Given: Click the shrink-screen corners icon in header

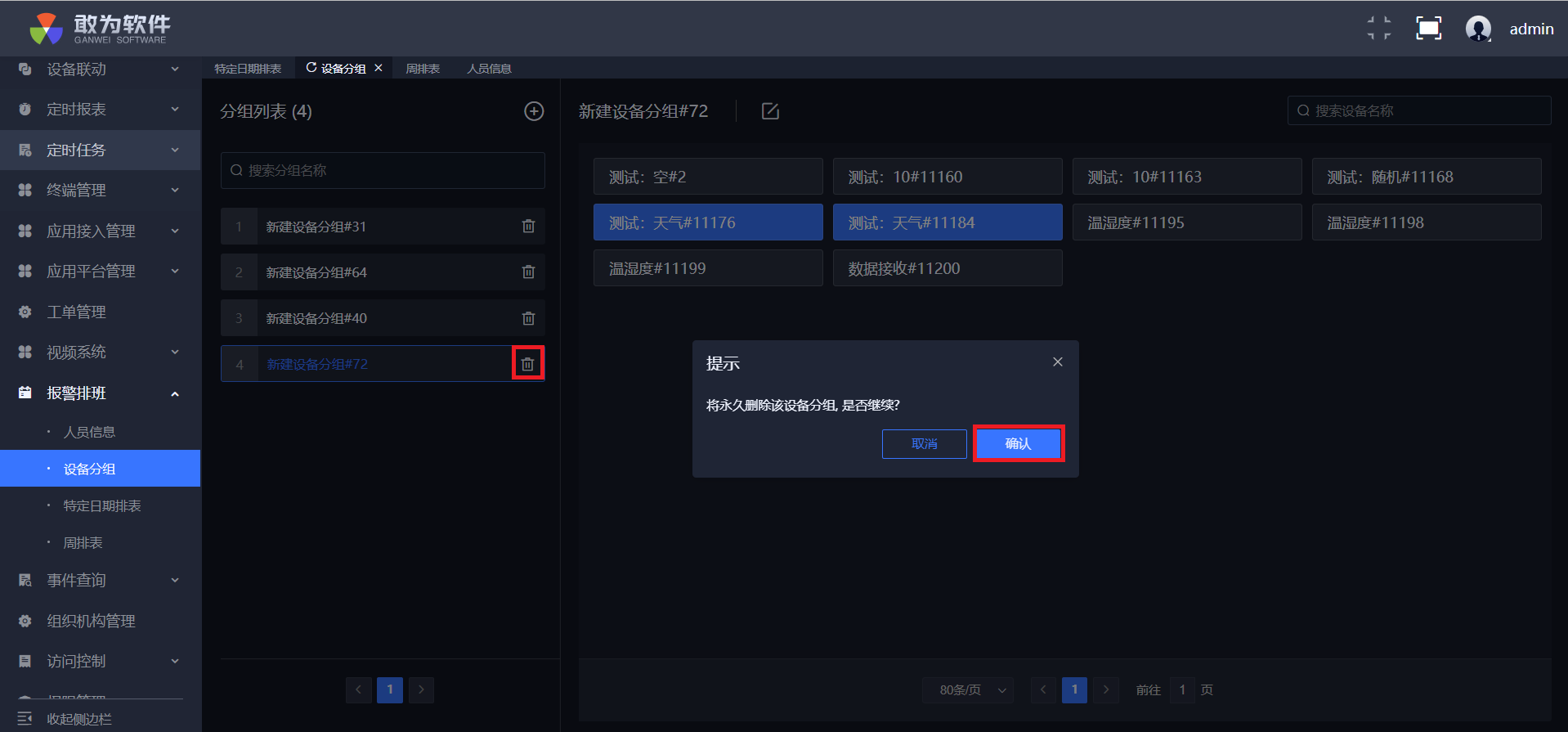Looking at the screenshot, I should (x=1379, y=29).
